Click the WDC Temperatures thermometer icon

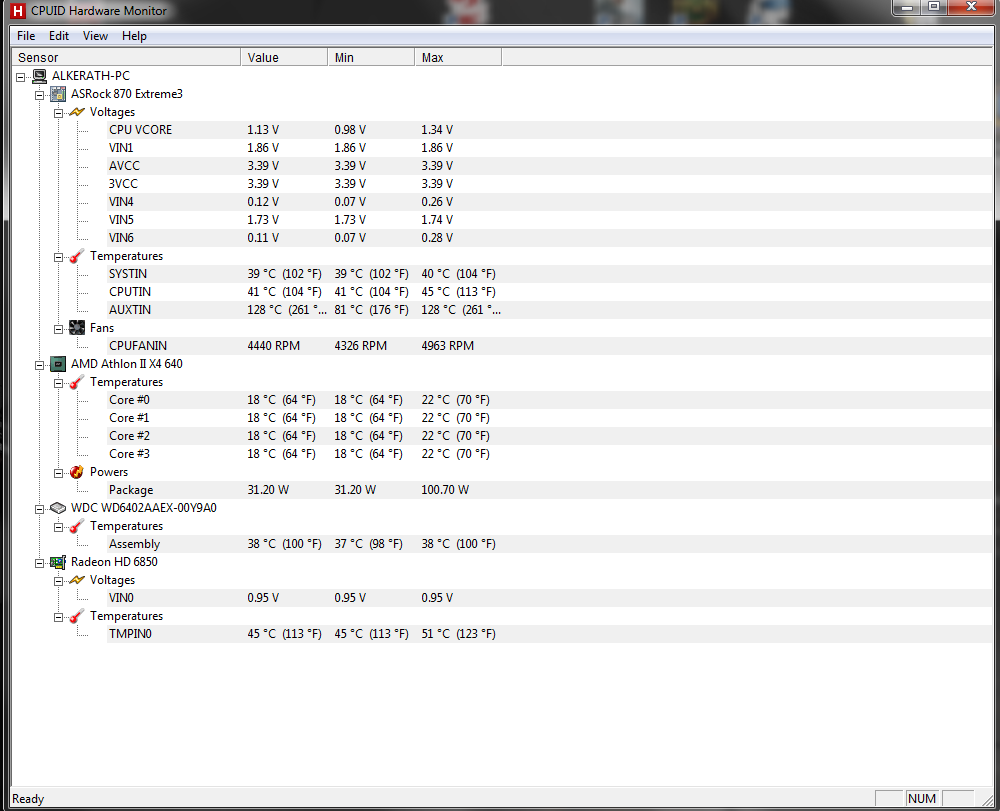coord(77,527)
